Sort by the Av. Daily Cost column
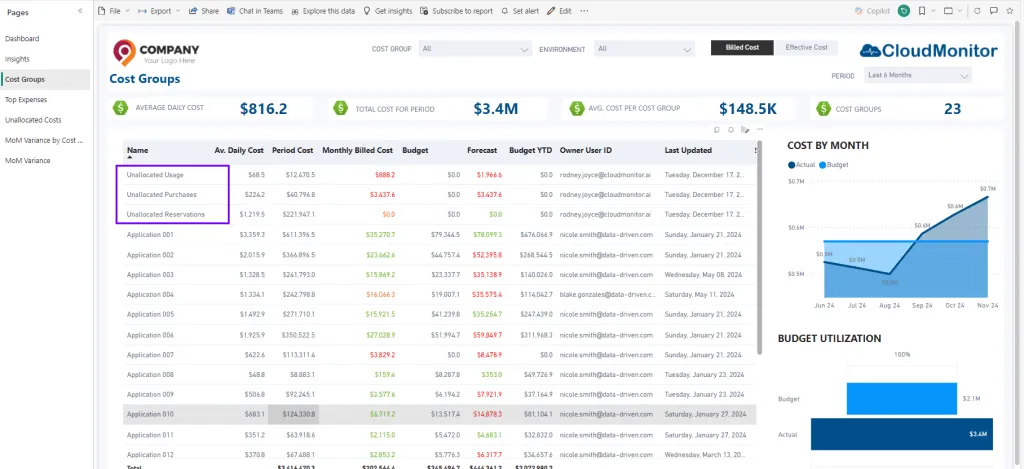This screenshot has height=469, width=1024. pyautogui.click(x=239, y=150)
